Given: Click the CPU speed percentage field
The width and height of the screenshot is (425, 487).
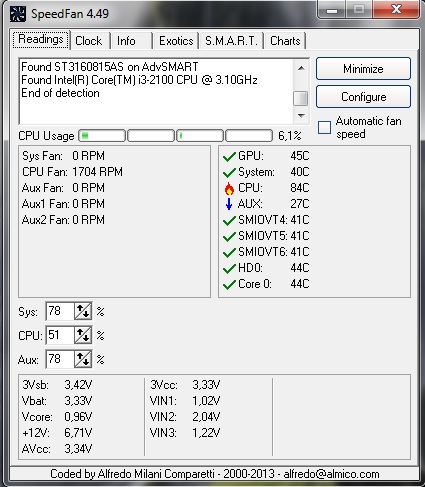Looking at the screenshot, I should click(x=60, y=335).
